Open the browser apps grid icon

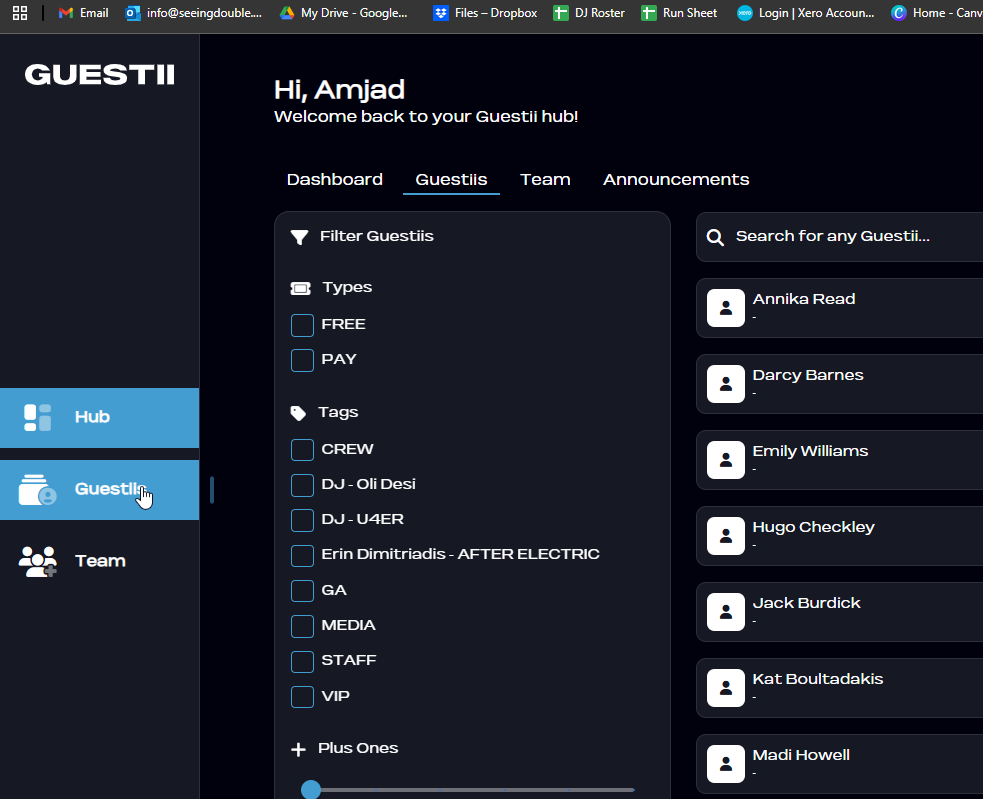(x=20, y=13)
